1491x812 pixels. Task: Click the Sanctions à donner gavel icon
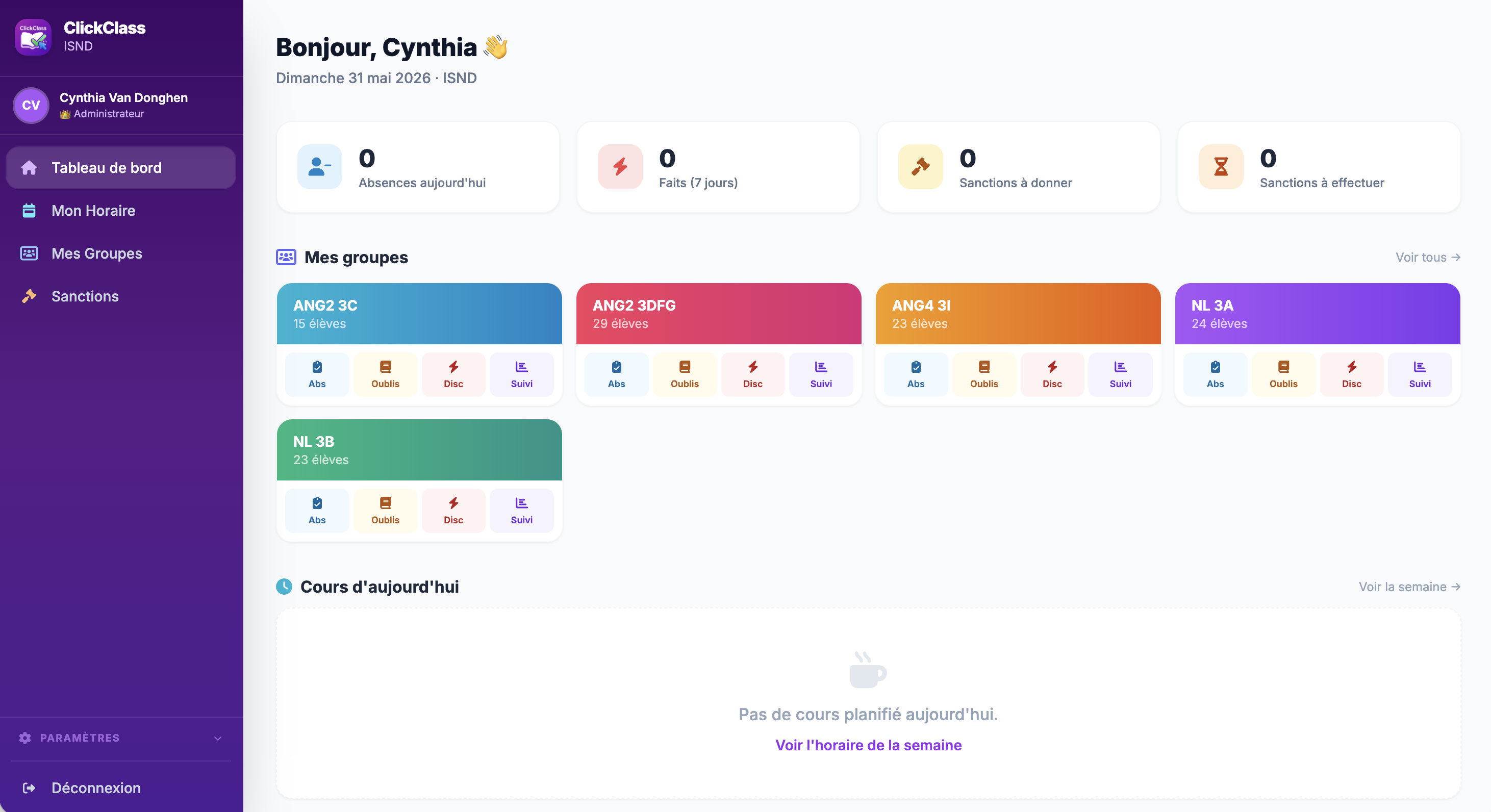pos(920,167)
